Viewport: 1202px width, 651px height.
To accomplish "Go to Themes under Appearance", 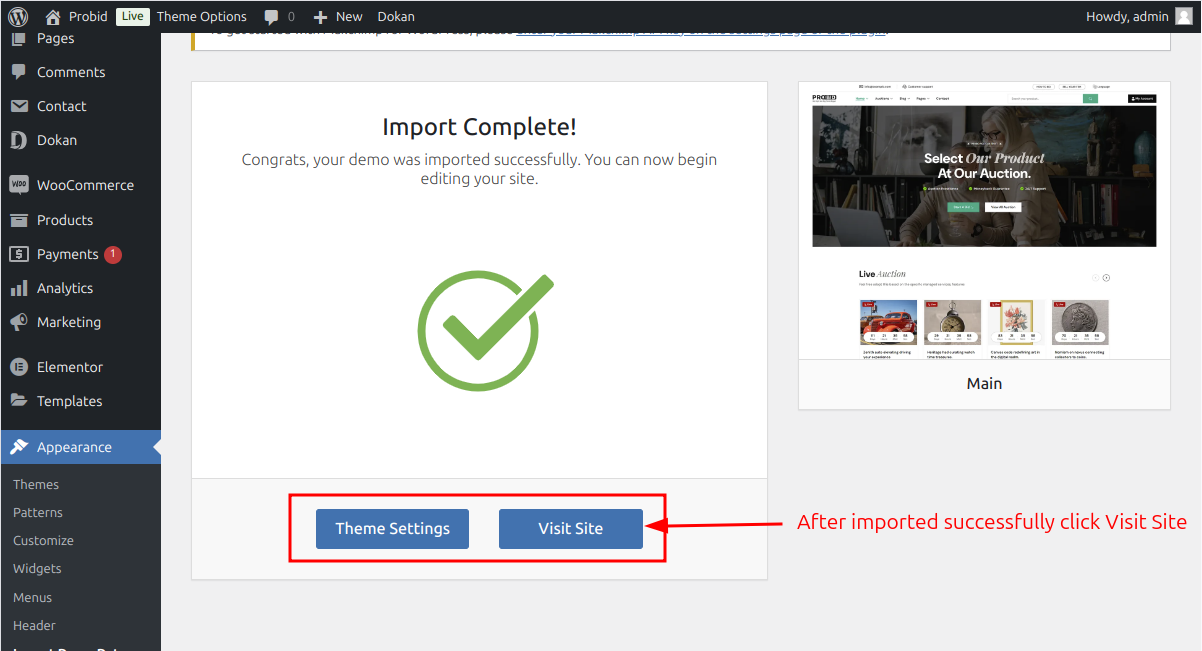I will tap(36, 484).
